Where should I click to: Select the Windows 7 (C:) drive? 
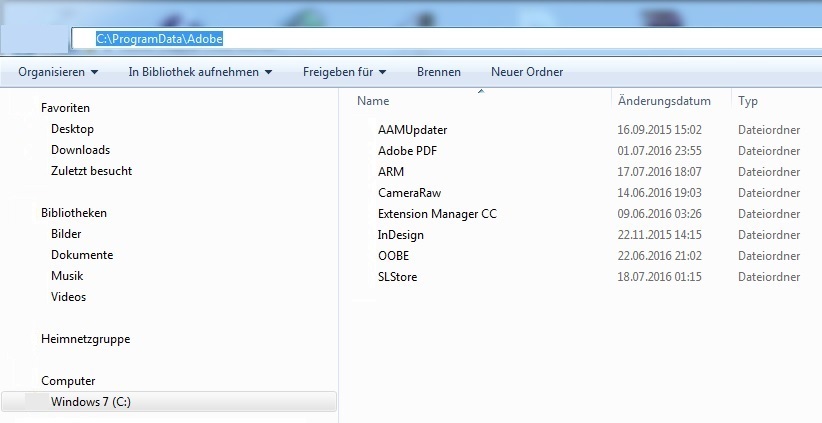[x=169, y=402]
